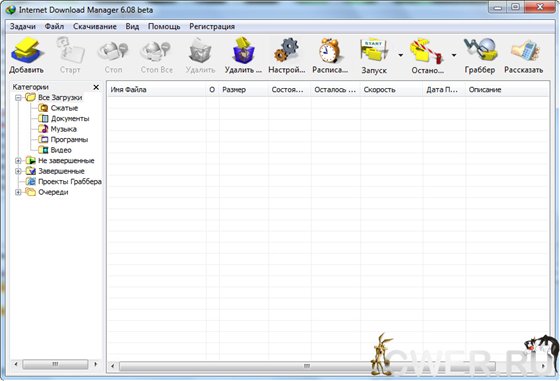Click the greyed Старт toolbar icon
The height and width of the screenshot is (381, 560).
point(70,51)
